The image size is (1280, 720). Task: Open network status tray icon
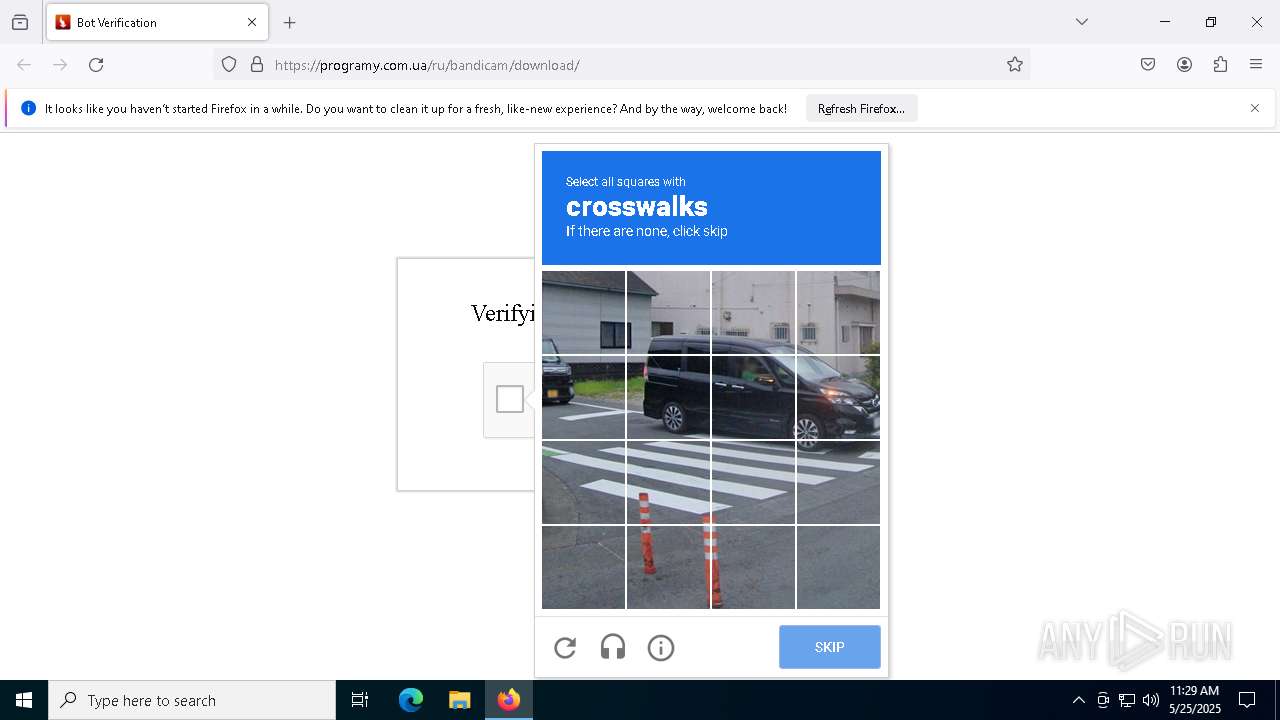pos(1127,700)
